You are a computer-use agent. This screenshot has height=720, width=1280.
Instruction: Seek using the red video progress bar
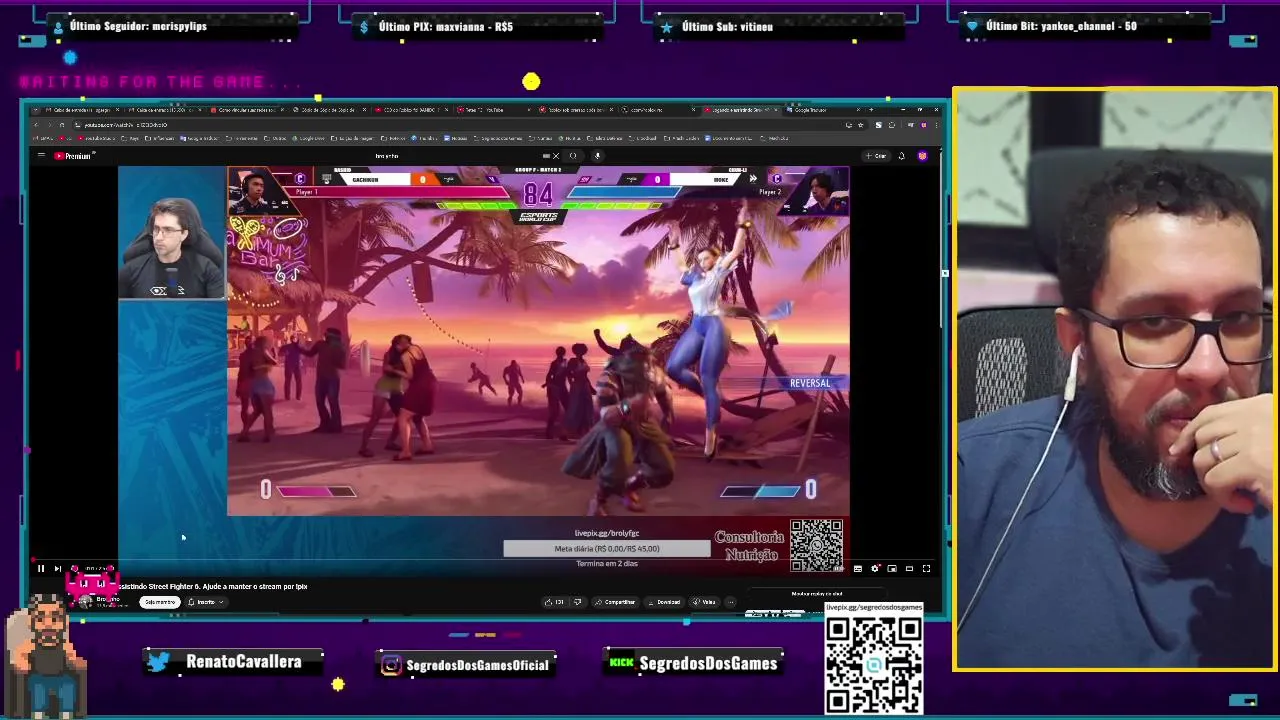point(484,560)
